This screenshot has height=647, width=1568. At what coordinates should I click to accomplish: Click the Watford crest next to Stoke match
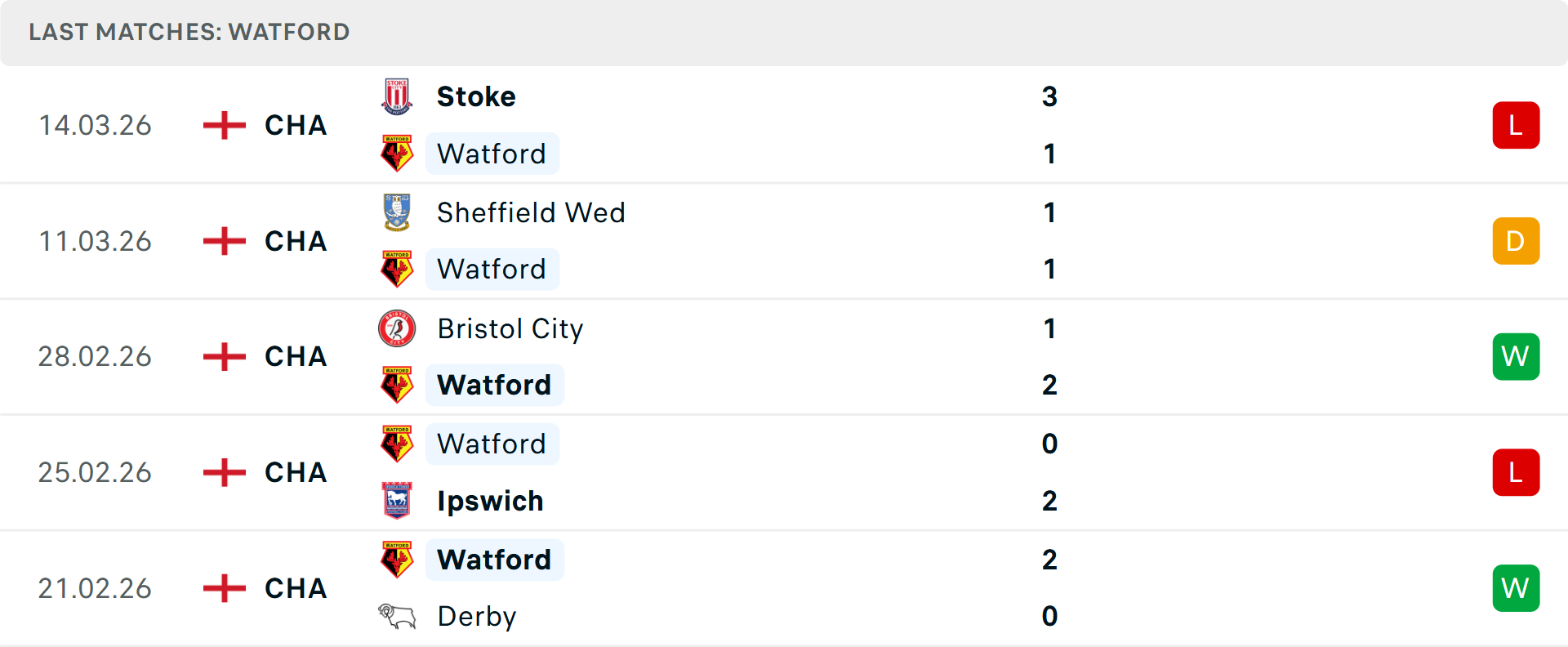pyautogui.click(x=397, y=154)
